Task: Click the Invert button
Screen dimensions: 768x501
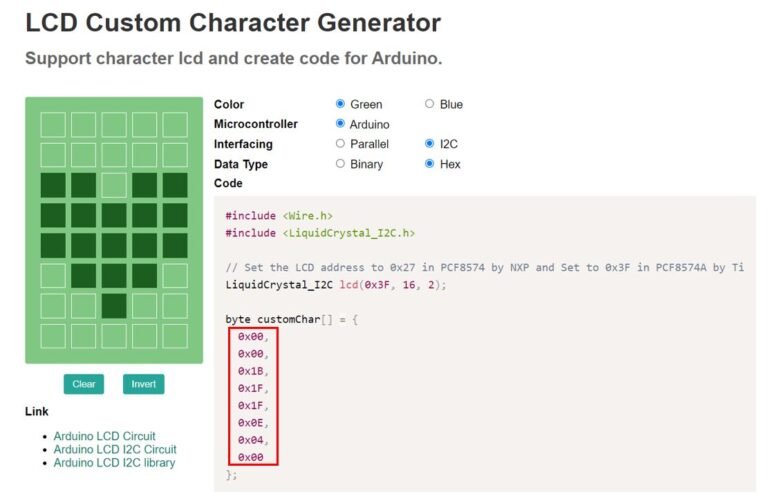Action: click(x=144, y=384)
